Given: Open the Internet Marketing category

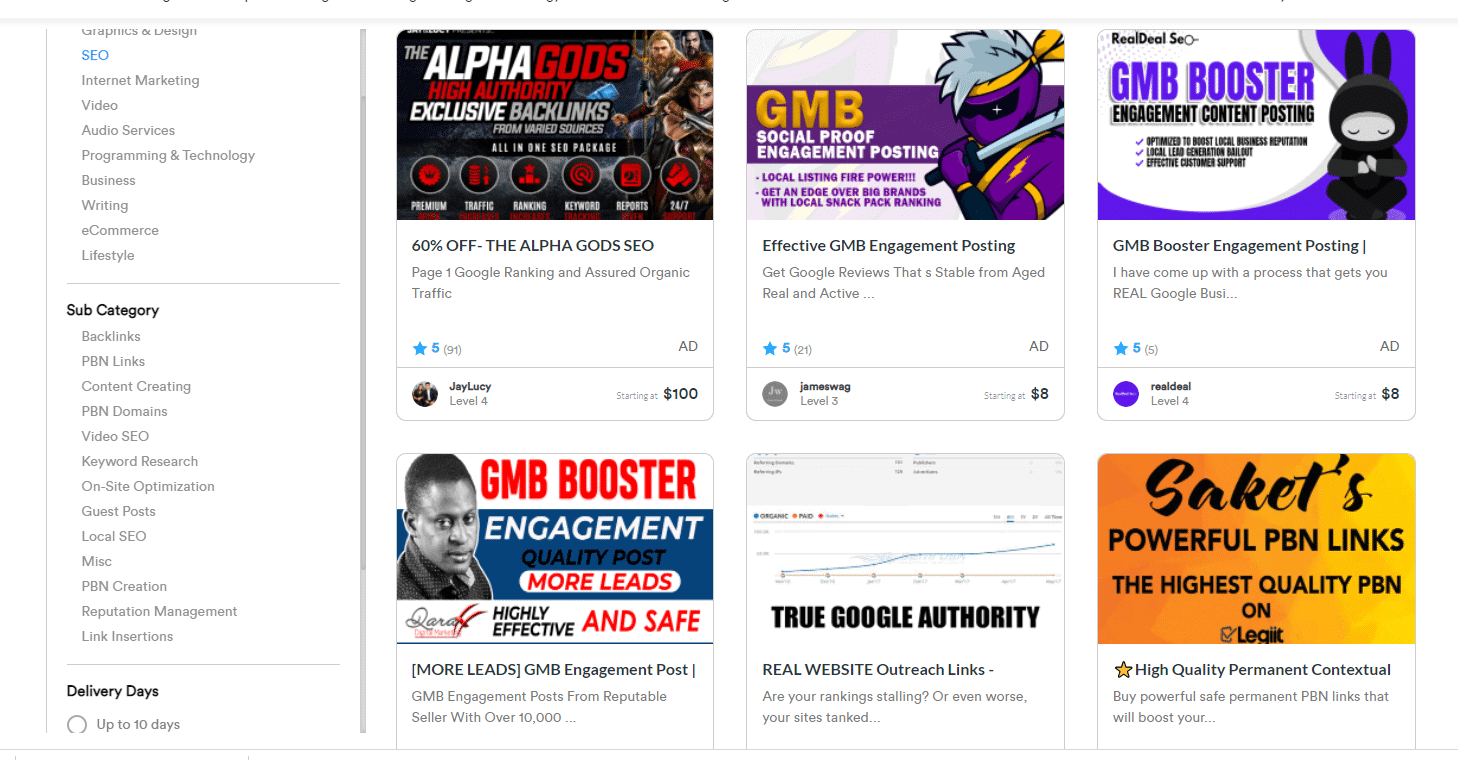Looking at the screenshot, I should pos(140,80).
